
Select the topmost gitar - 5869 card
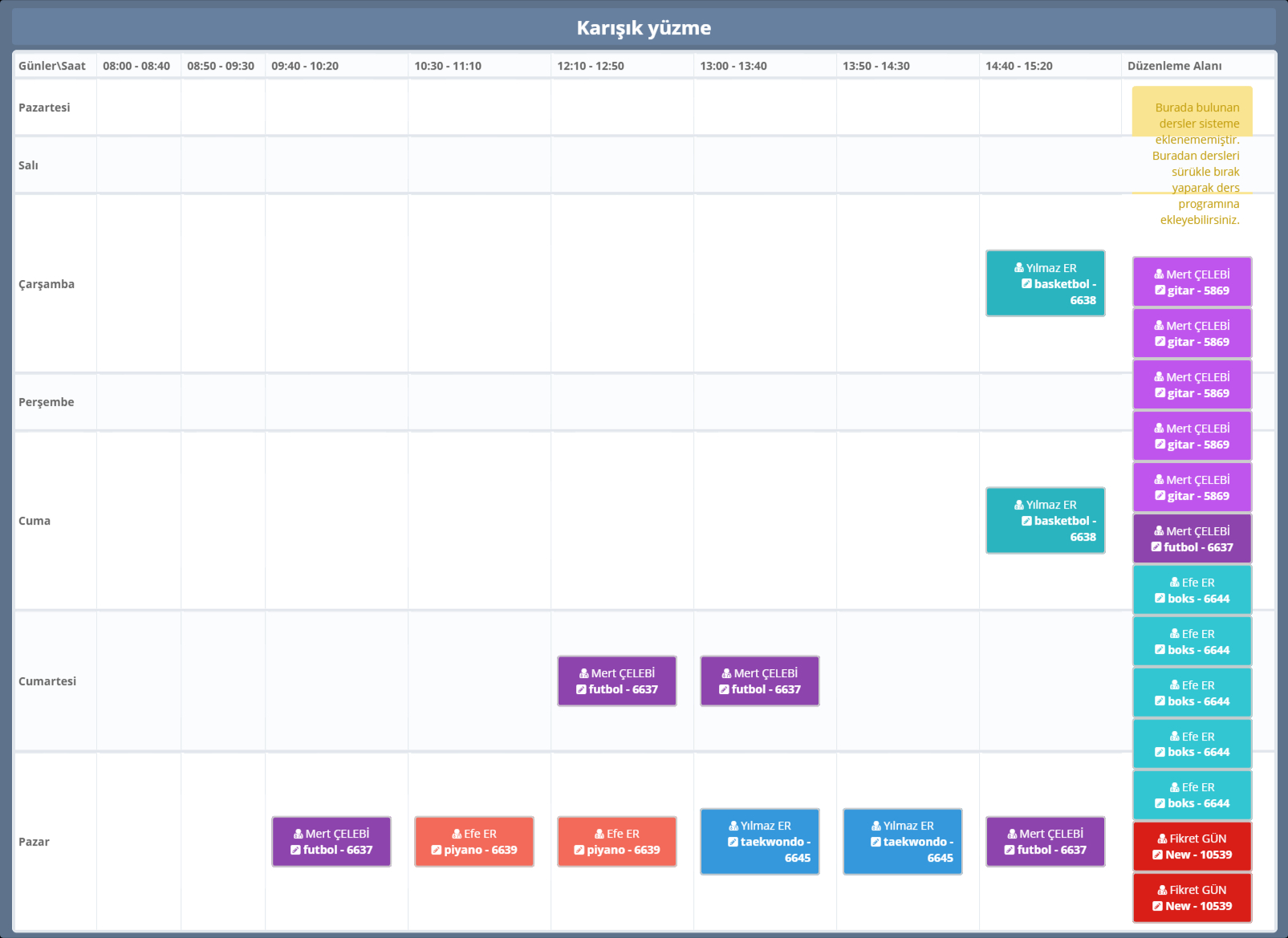1192,282
